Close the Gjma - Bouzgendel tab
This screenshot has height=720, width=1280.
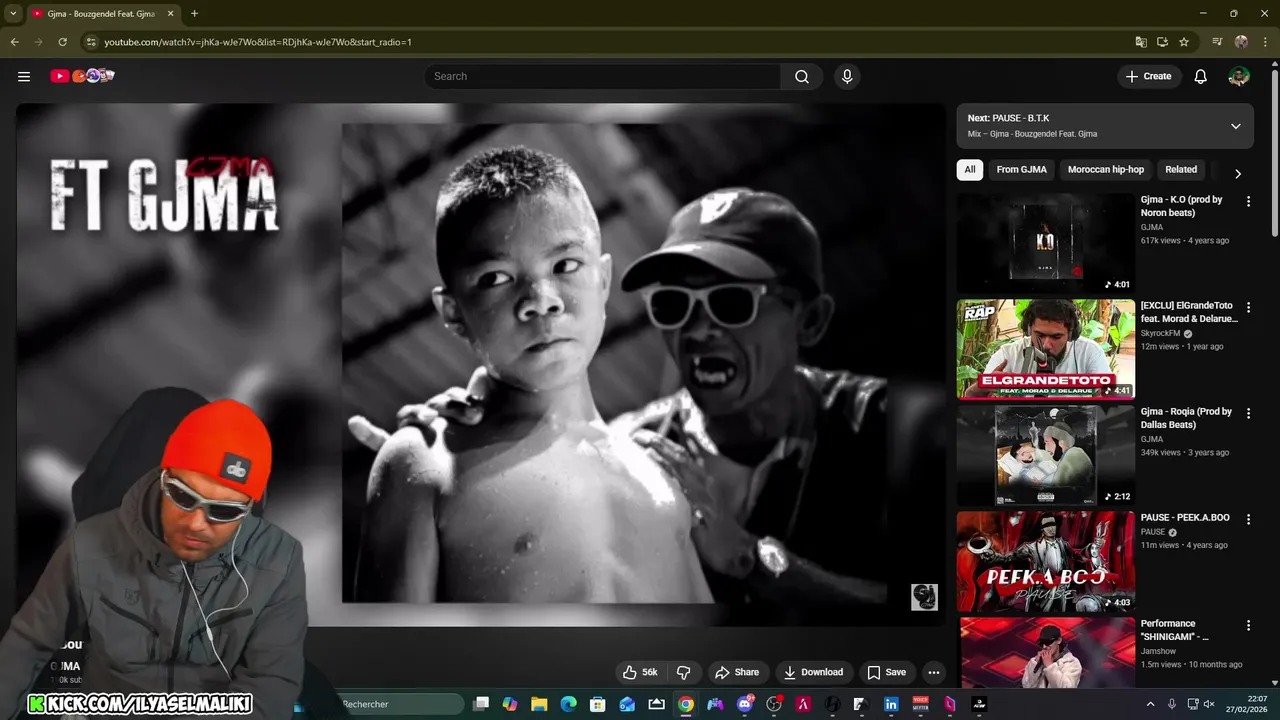(x=169, y=13)
